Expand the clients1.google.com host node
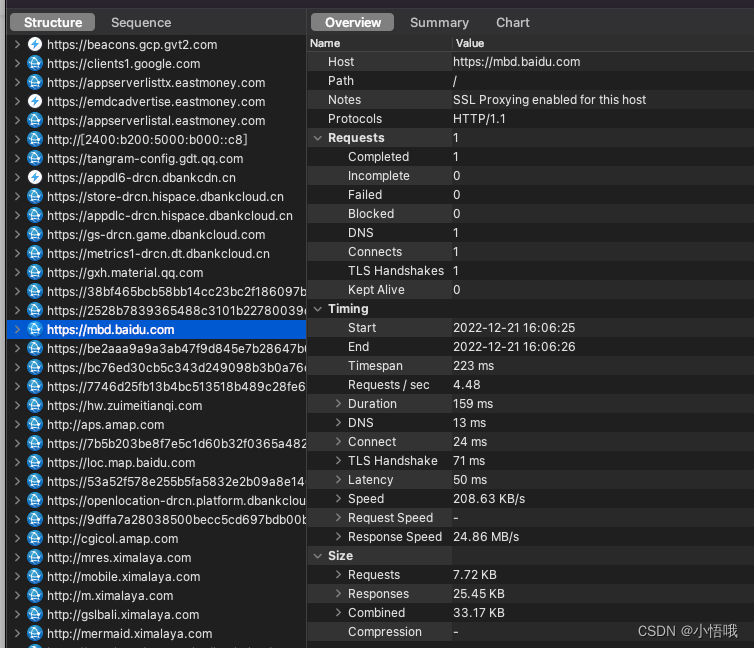 [17, 63]
